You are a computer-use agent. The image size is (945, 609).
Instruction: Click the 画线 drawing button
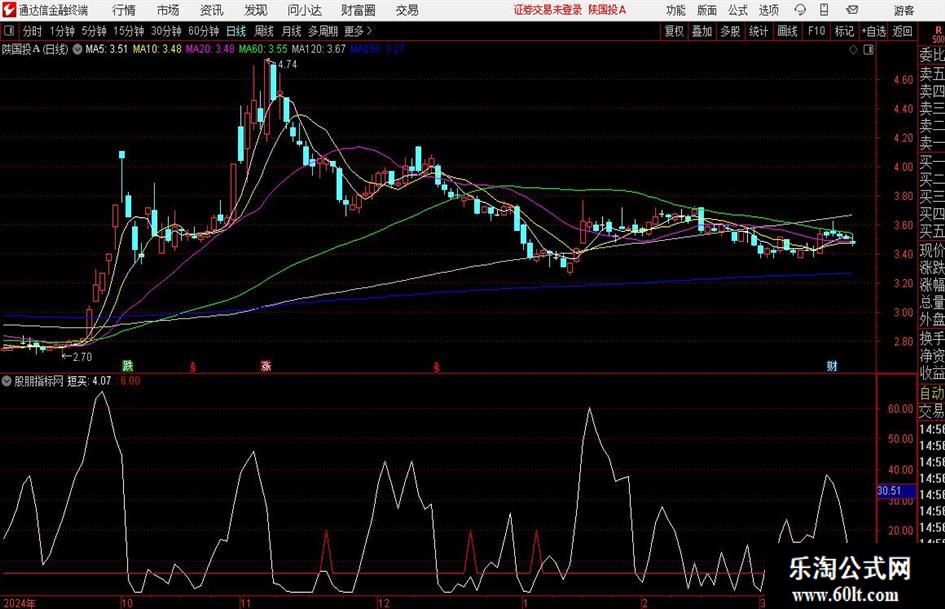click(x=787, y=31)
